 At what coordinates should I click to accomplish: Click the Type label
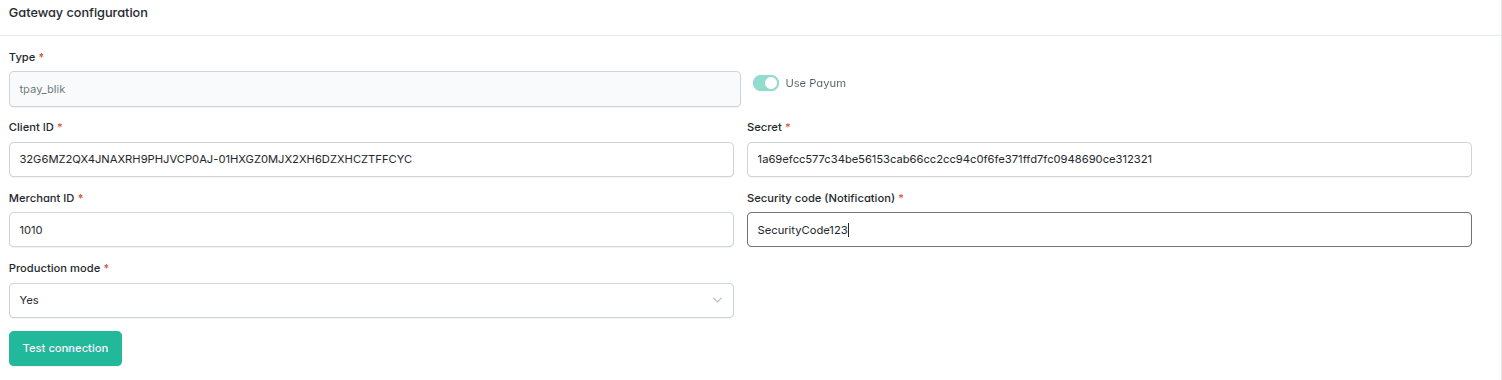tap(22, 57)
